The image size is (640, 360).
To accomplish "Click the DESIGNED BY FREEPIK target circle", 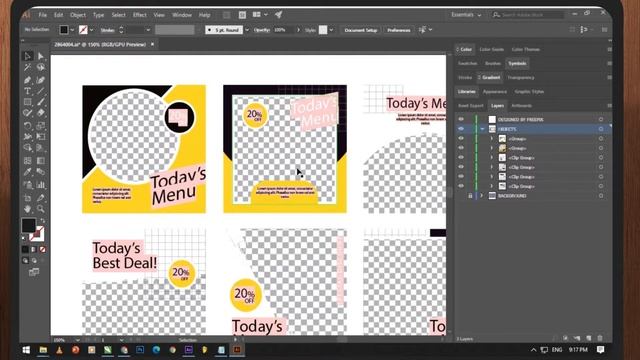I will tap(601, 119).
